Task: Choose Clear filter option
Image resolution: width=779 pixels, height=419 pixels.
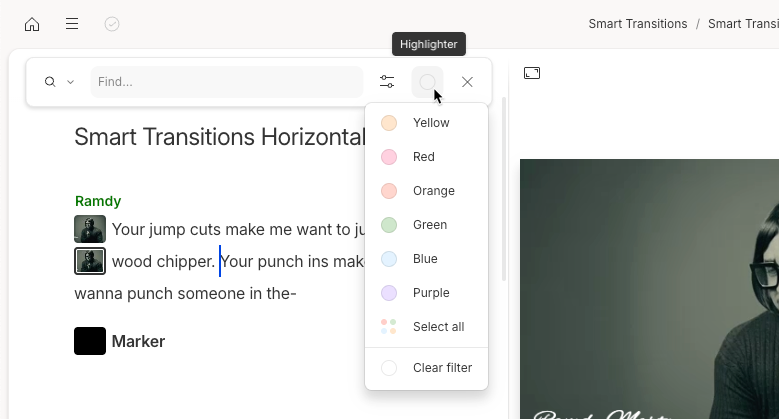Action: click(426, 368)
